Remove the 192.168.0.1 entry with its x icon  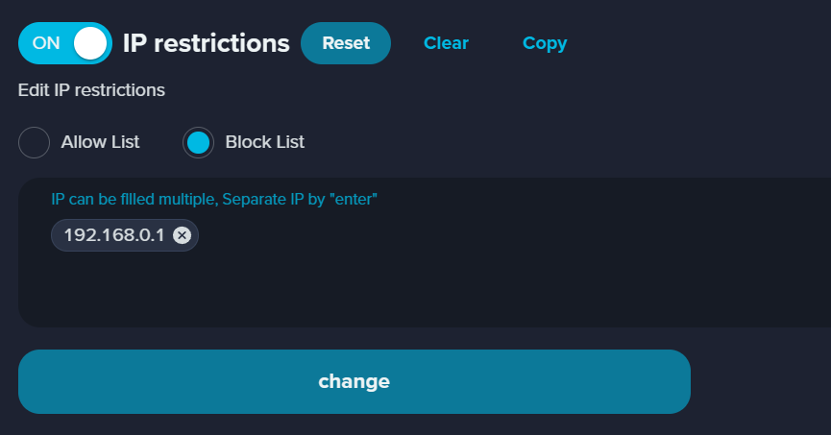pyautogui.click(x=182, y=235)
